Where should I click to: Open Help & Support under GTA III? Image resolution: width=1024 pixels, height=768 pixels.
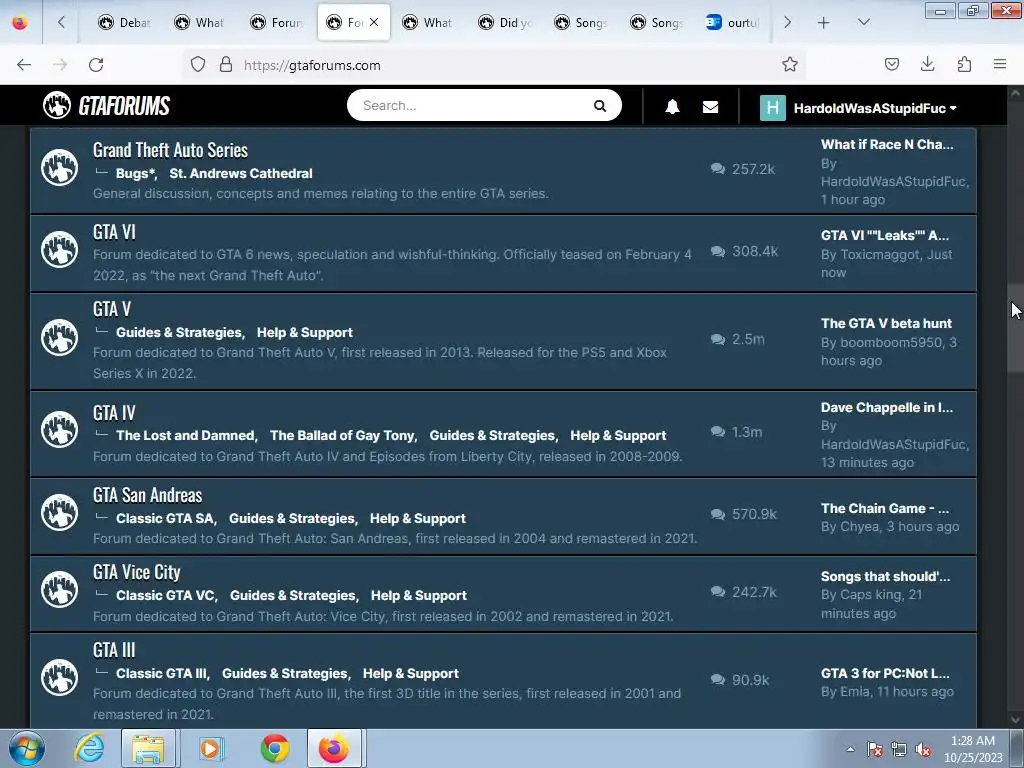click(x=411, y=673)
